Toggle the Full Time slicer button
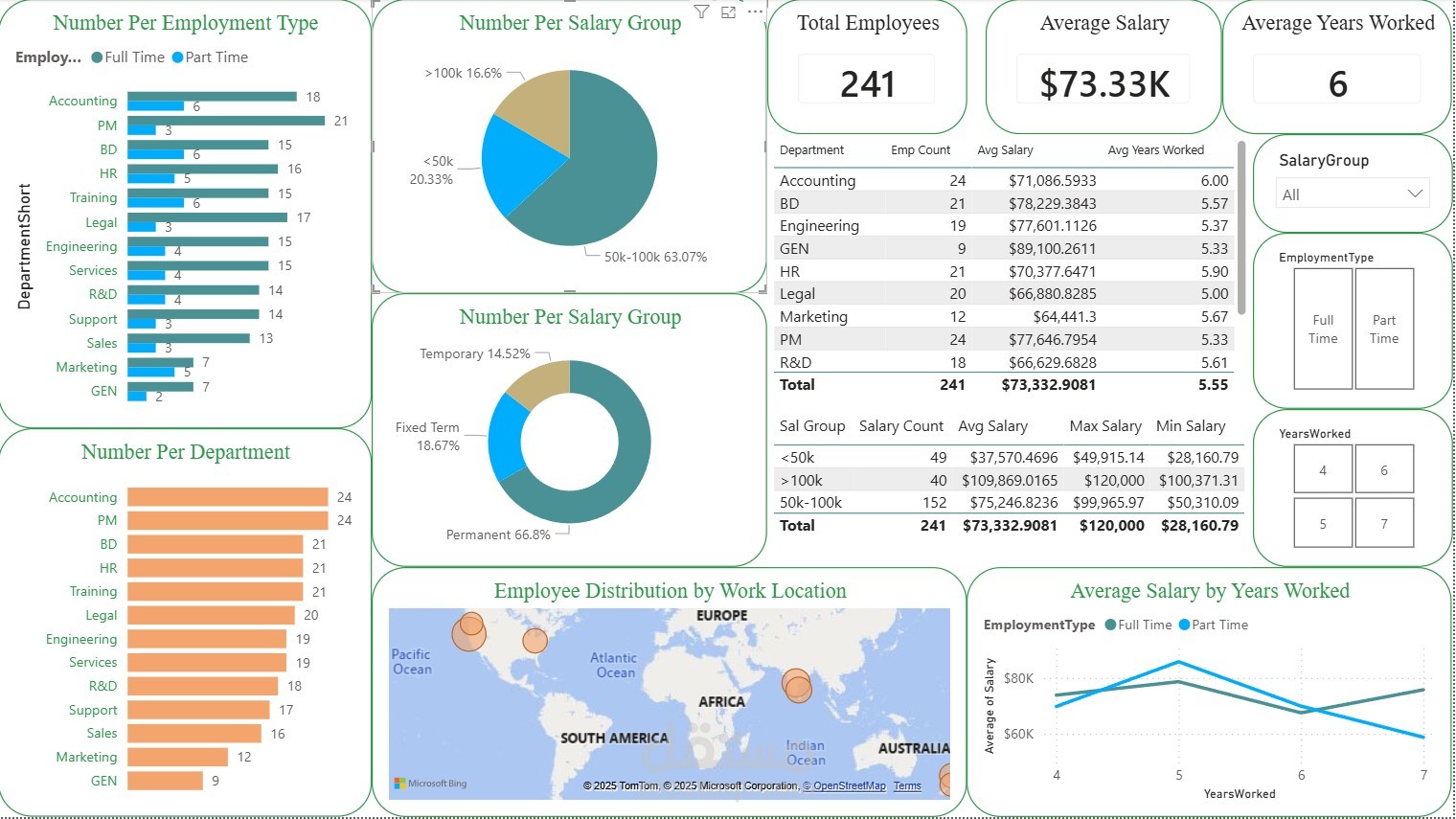This screenshot has width=1456, height=819. click(x=1323, y=329)
